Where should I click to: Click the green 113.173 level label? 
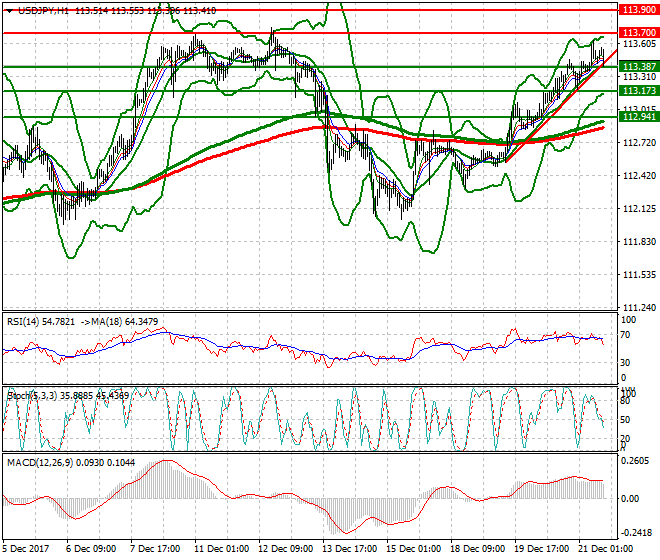click(x=638, y=91)
